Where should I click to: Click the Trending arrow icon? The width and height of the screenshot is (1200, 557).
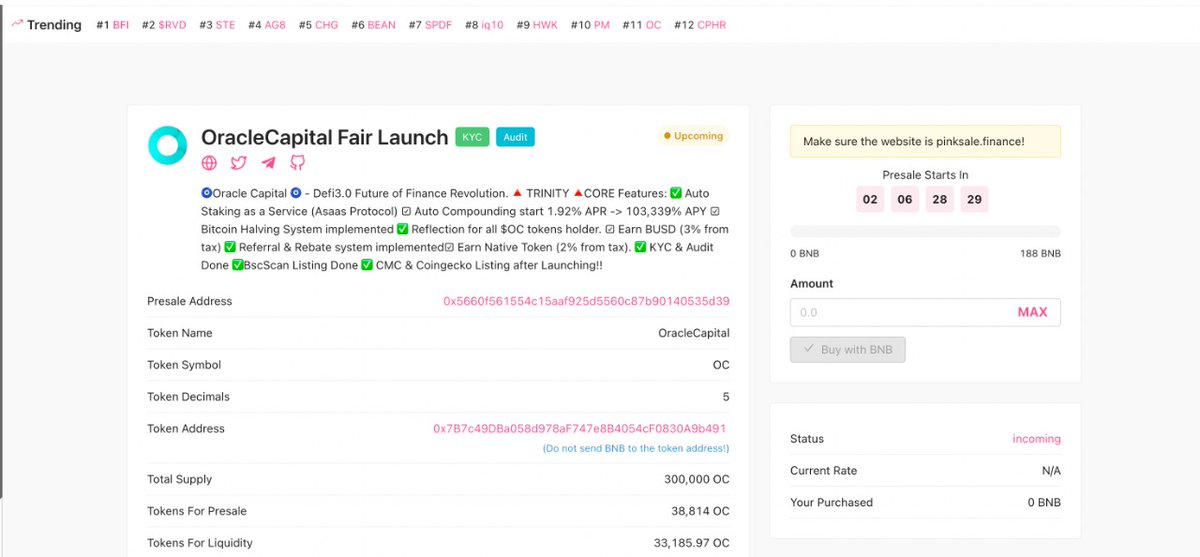tap(17, 24)
